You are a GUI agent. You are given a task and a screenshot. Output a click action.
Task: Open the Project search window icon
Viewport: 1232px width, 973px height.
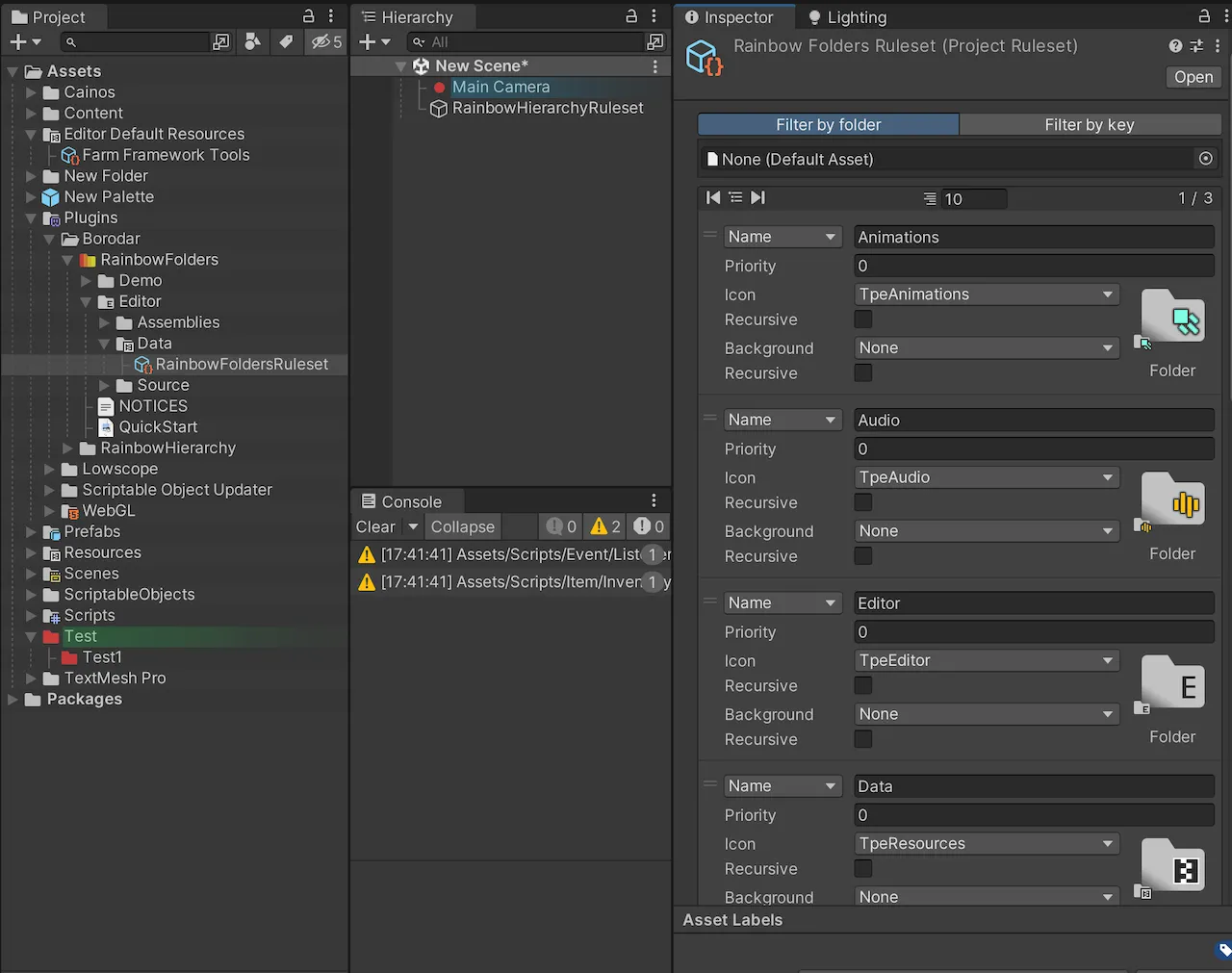point(221,41)
